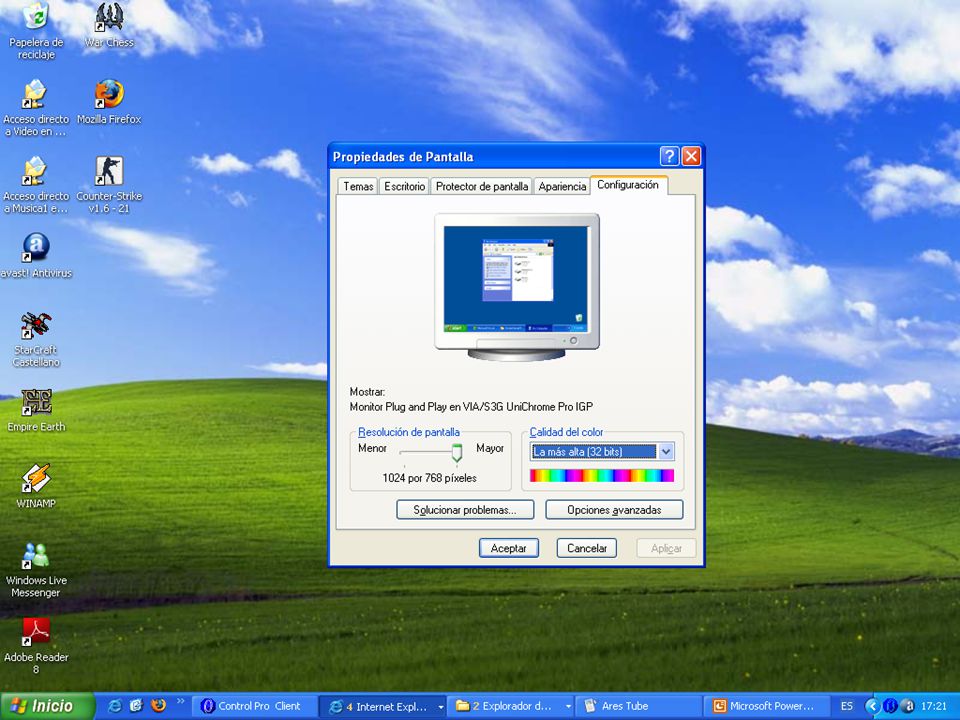Open the ES language indicator
The image size is (960, 720).
847,707
